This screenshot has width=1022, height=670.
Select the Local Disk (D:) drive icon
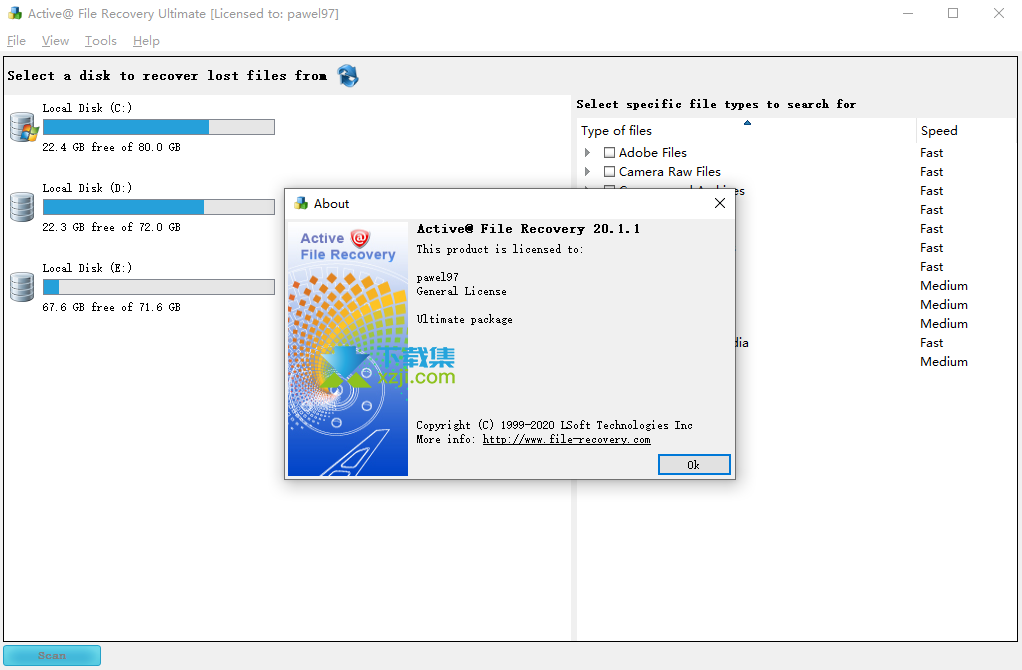(x=22, y=207)
